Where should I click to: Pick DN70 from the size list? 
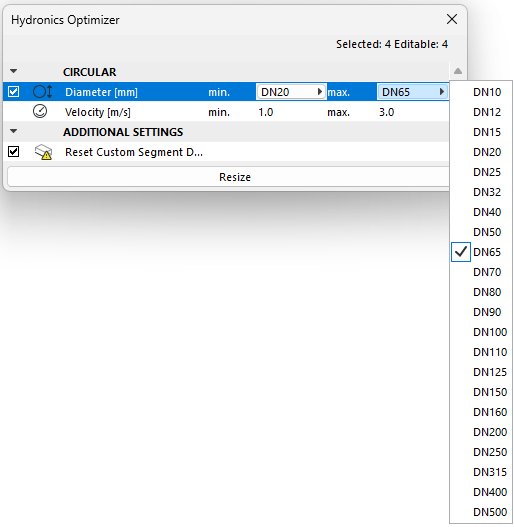481,272
